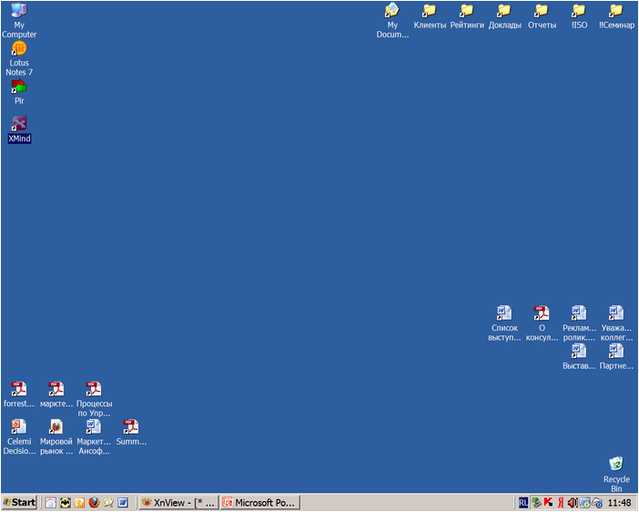Select the !!Семинар folder icon
The width and height of the screenshot is (639, 512).
616,11
